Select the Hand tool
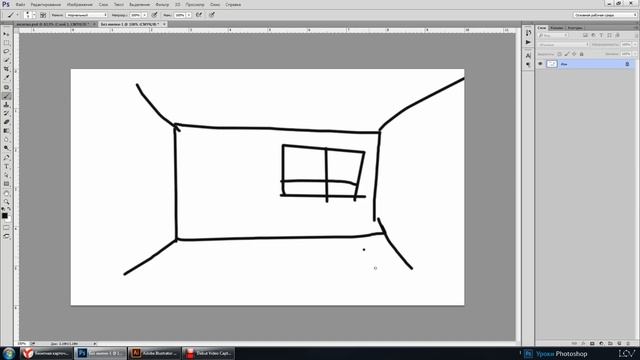The width and height of the screenshot is (640, 360). [x=6, y=193]
